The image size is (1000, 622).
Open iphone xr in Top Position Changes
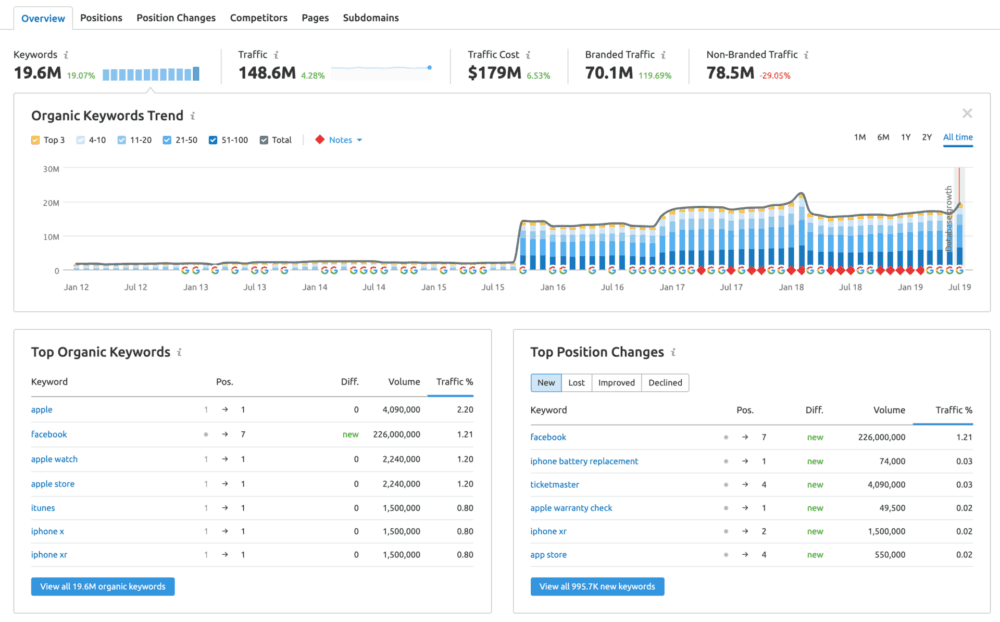point(548,531)
